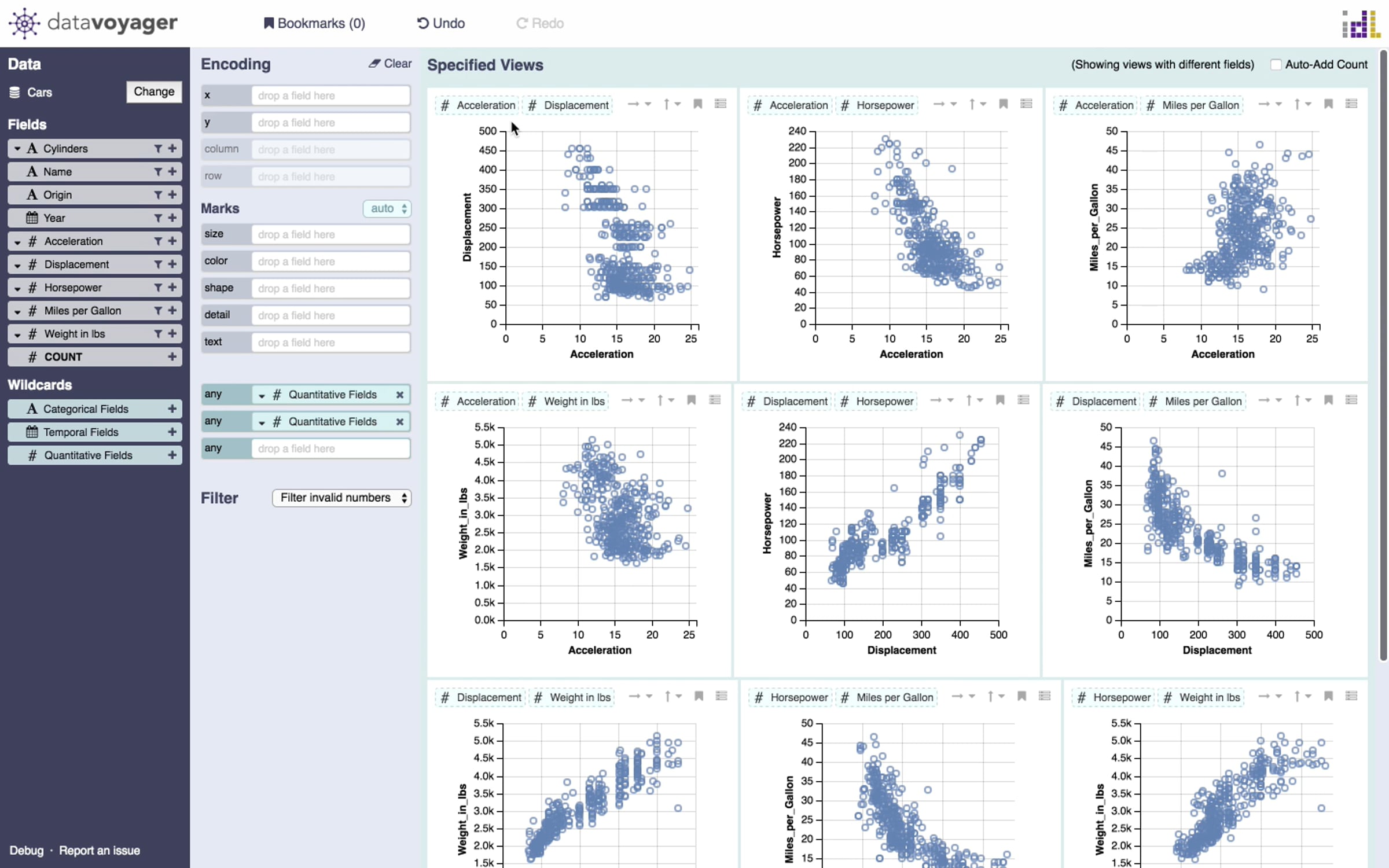
Task: Enable the Auto-Add Count checkbox
Action: (1276, 65)
